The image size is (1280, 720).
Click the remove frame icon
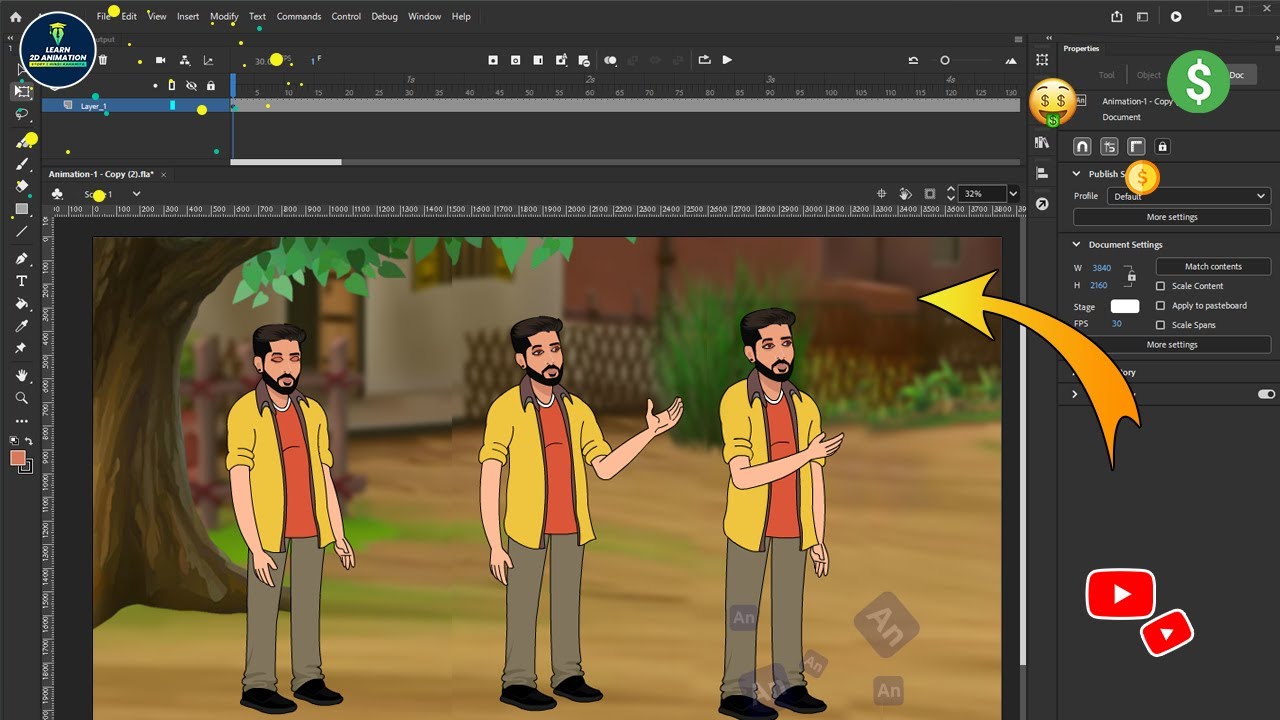coord(584,60)
